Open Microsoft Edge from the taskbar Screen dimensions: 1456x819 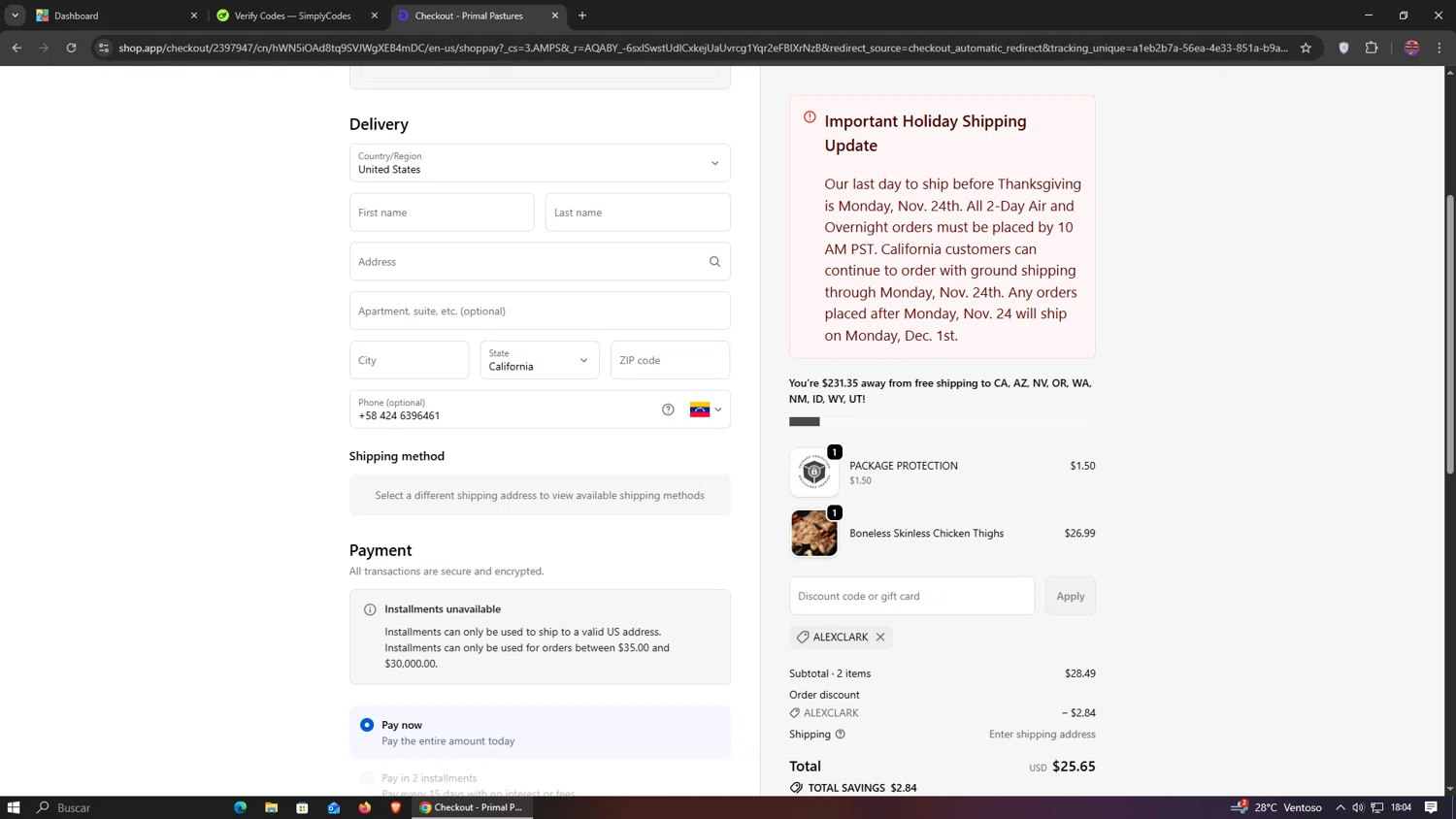tap(240, 807)
